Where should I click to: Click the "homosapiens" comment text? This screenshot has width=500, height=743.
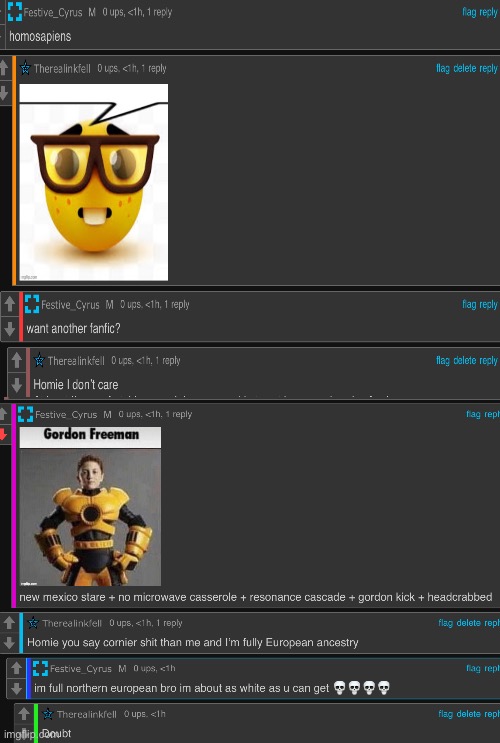click(x=40, y=36)
